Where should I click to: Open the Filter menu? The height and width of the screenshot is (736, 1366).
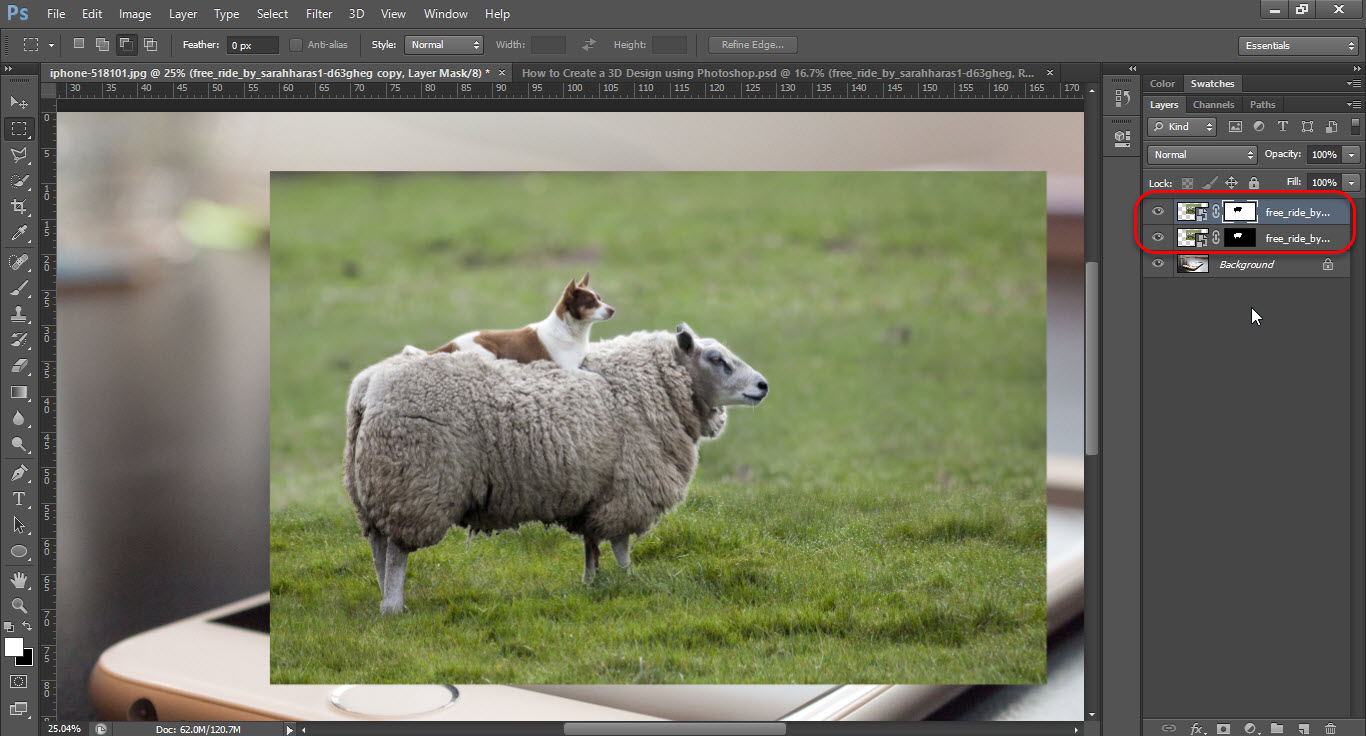pos(319,14)
